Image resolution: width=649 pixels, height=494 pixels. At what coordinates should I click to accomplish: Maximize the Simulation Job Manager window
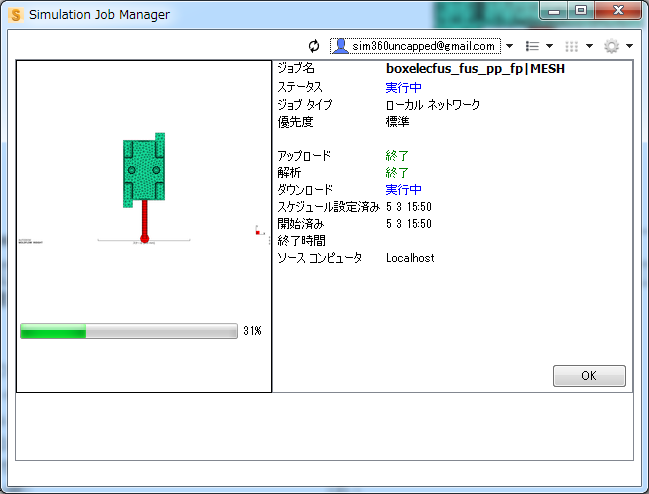tap(581, 10)
